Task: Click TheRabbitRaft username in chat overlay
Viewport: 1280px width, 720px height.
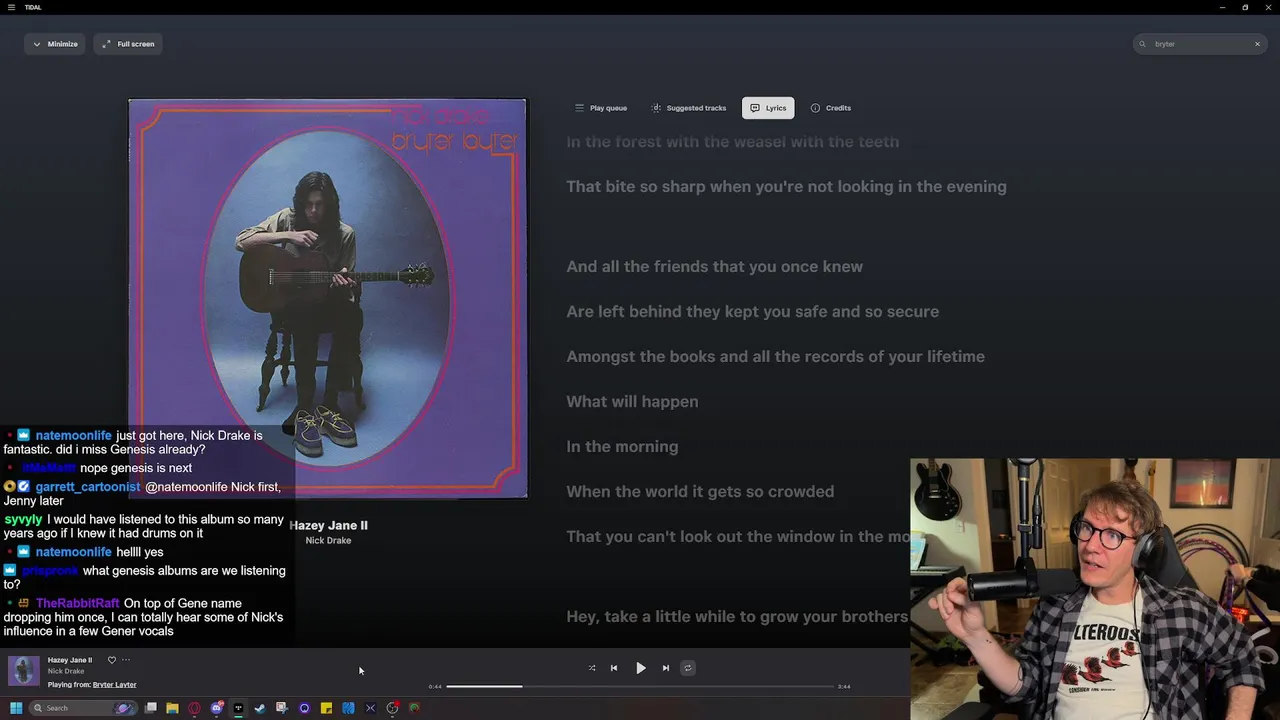Action: 77,604
